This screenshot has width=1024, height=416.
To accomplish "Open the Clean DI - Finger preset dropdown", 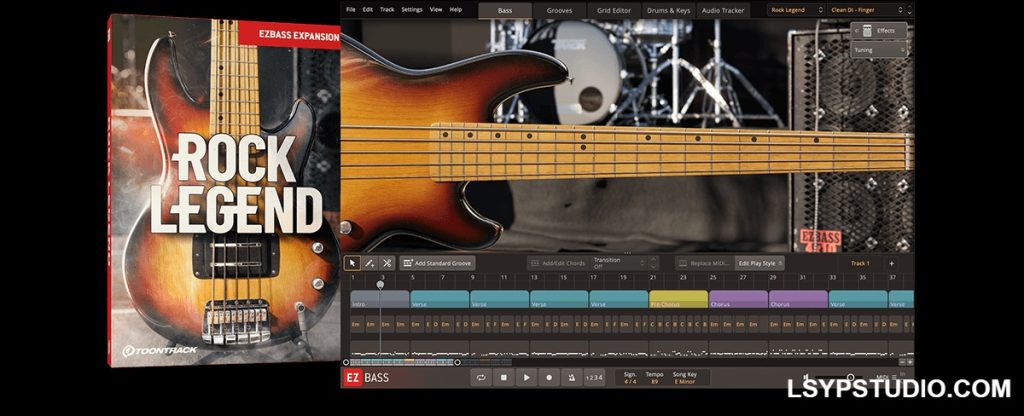I will coord(866,10).
